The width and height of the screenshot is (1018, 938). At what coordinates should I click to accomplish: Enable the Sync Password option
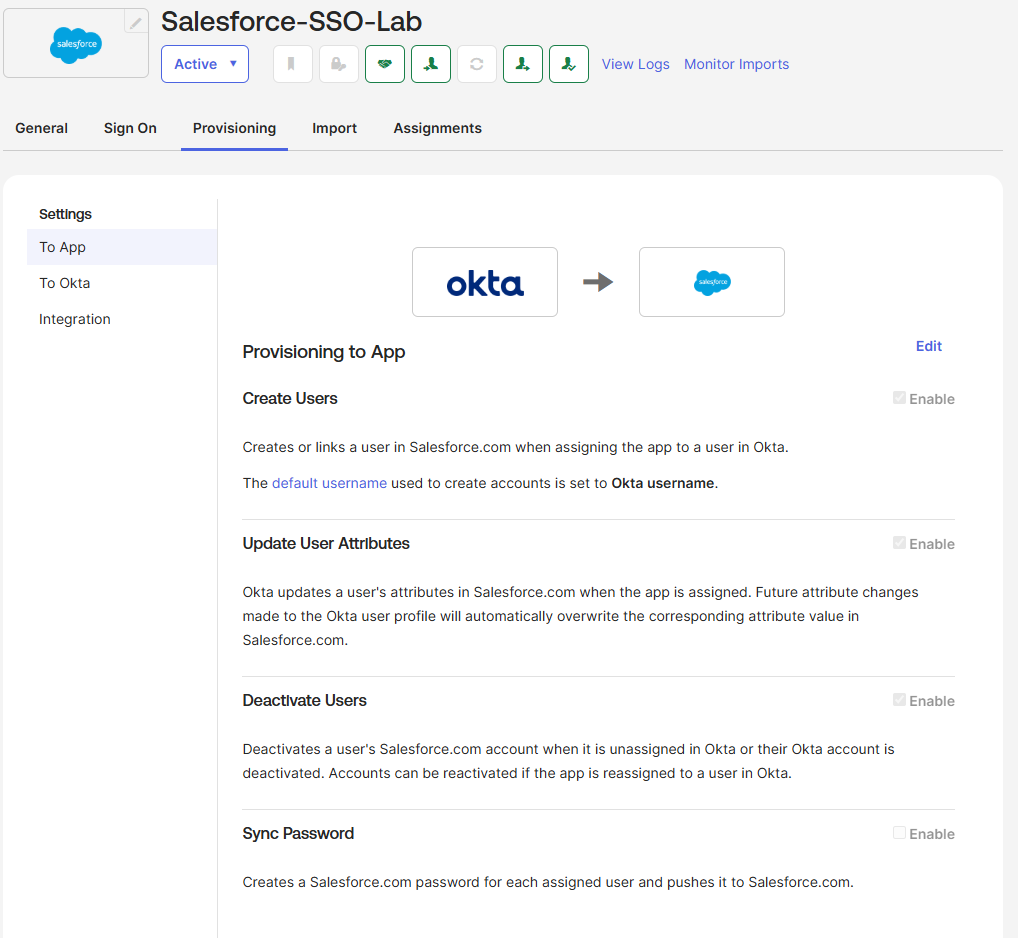(898, 833)
